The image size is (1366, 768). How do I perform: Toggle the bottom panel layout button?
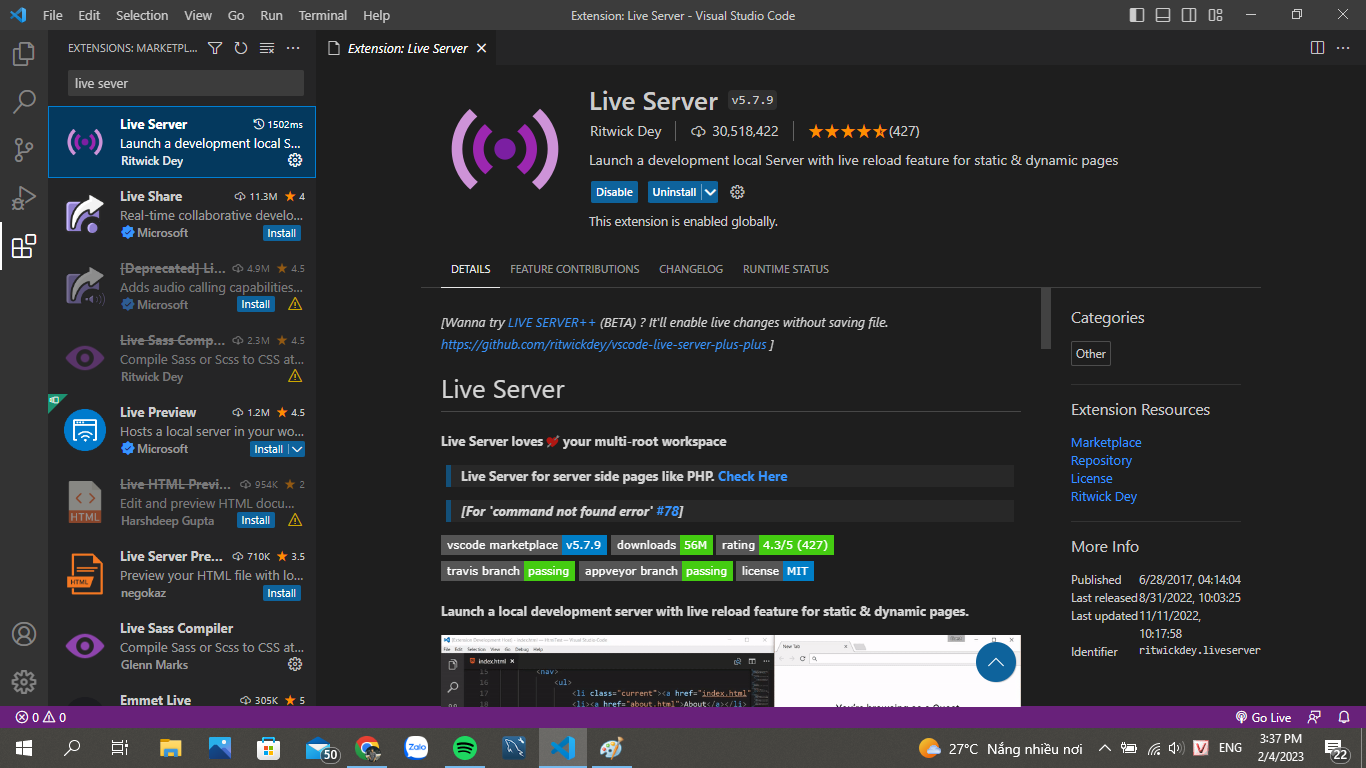pyautogui.click(x=1163, y=15)
